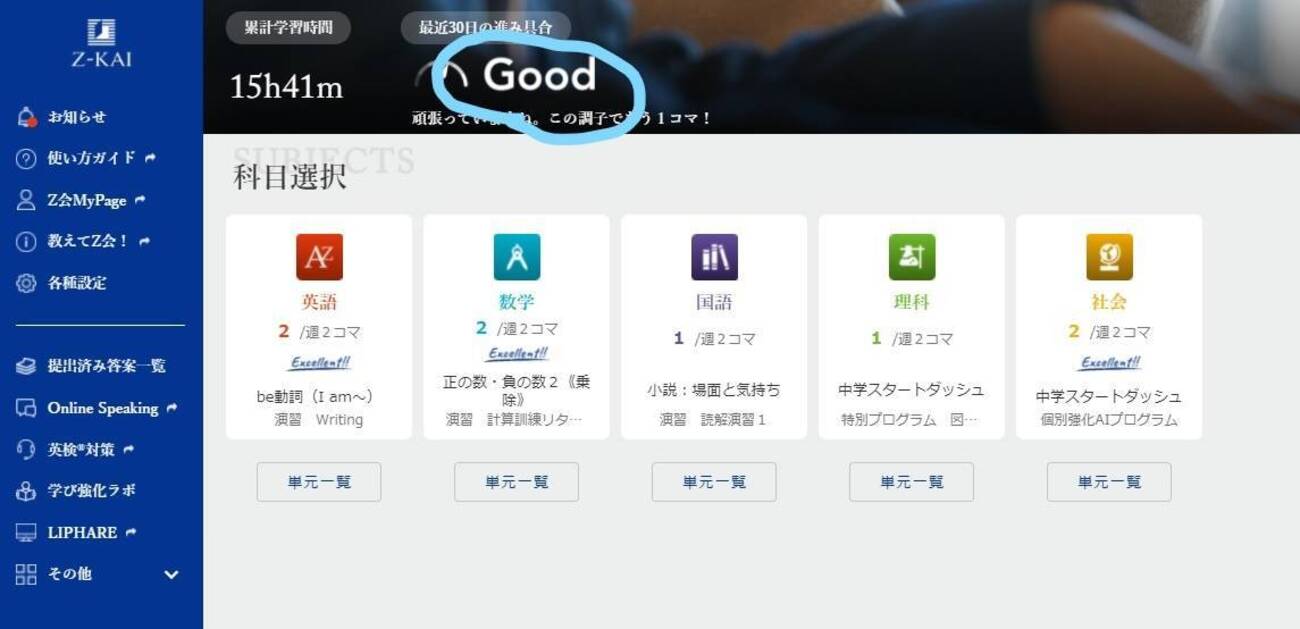Expand the その他 chevron
The image size is (1300, 629).
coord(171,575)
